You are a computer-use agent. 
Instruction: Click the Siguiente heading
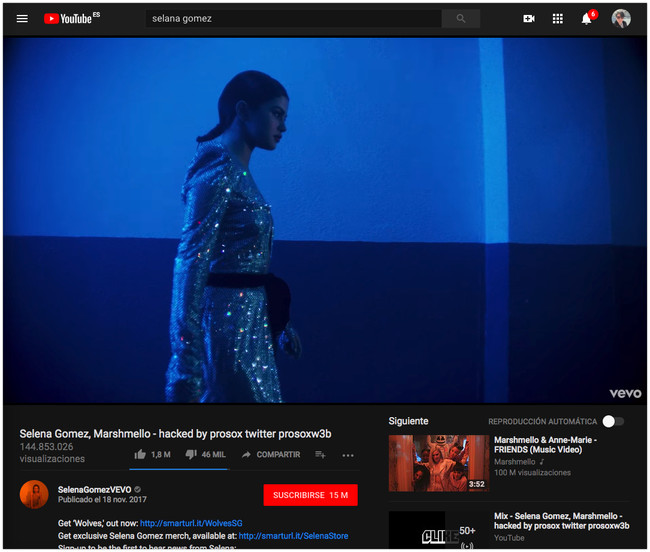click(408, 421)
